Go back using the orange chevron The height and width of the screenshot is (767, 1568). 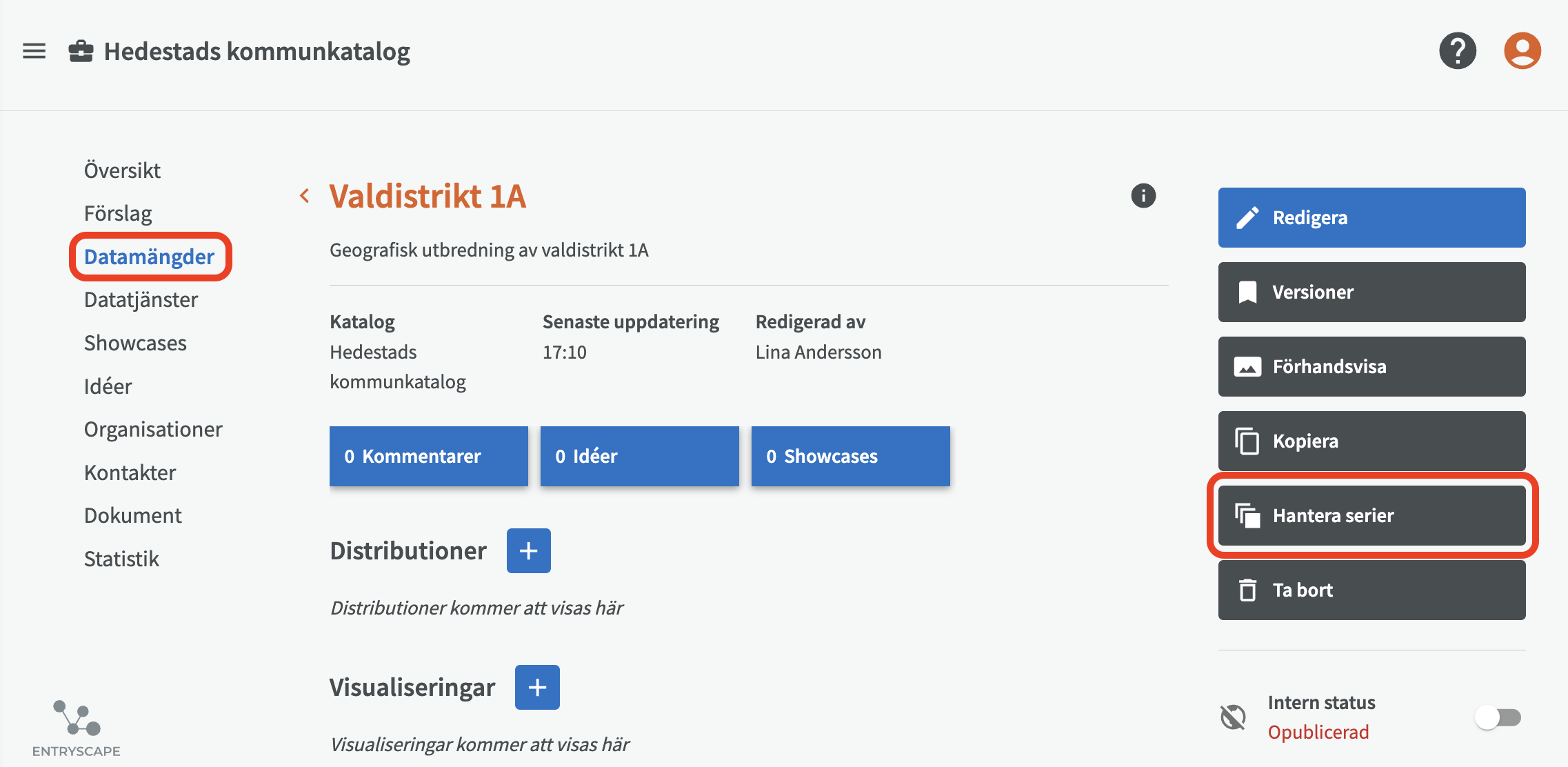coord(305,196)
